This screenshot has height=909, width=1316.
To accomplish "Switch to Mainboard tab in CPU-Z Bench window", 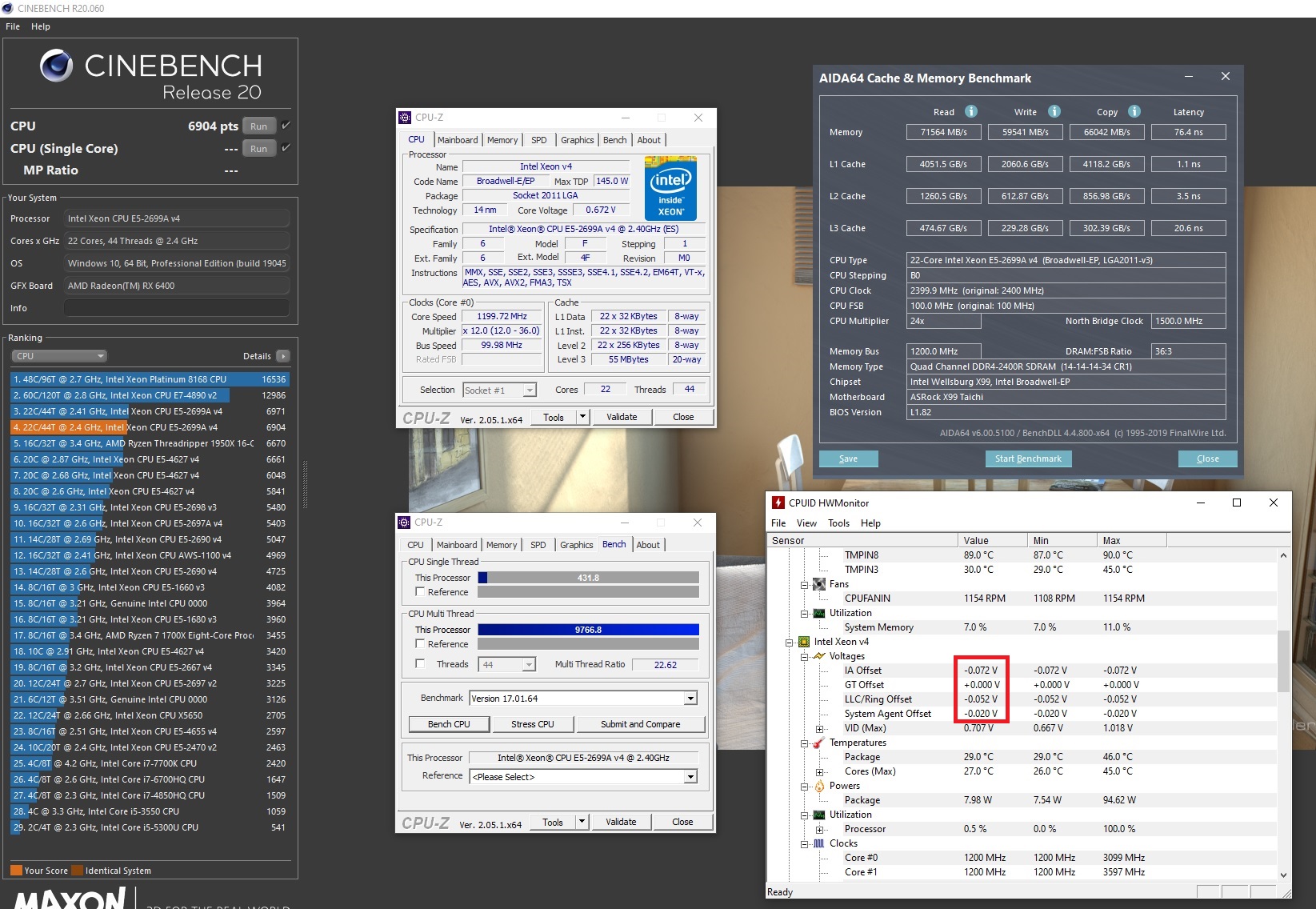I will [457, 545].
